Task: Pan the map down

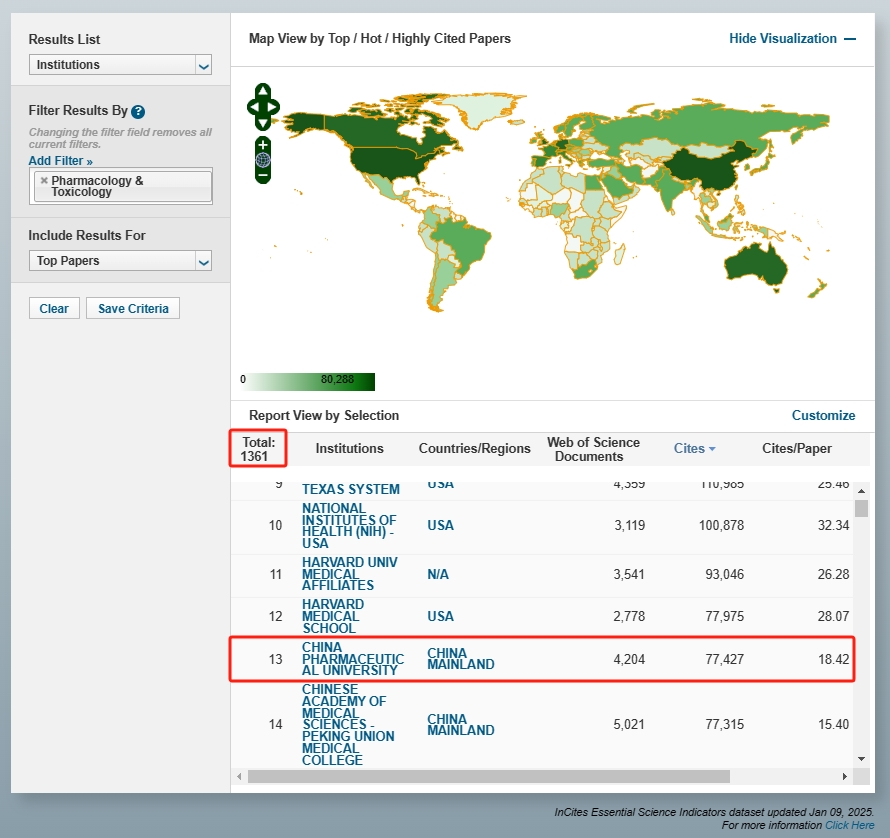Action: [x=263, y=123]
